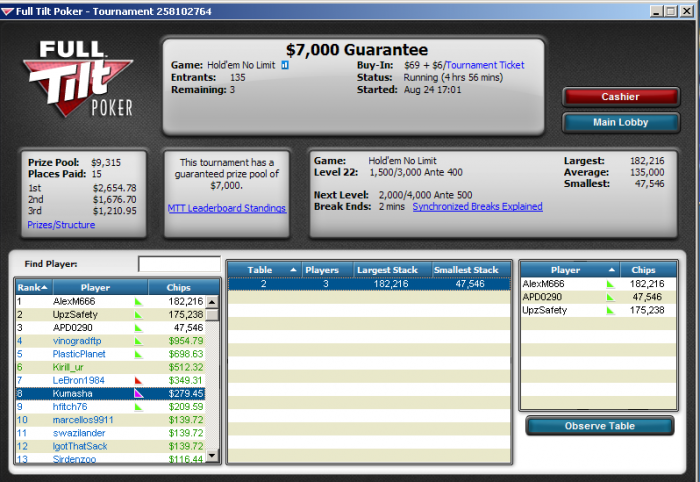Select vinogradftp in the rank list
The height and width of the screenshot is (482, 700).
pyautogui.click(x=111, y=341)
